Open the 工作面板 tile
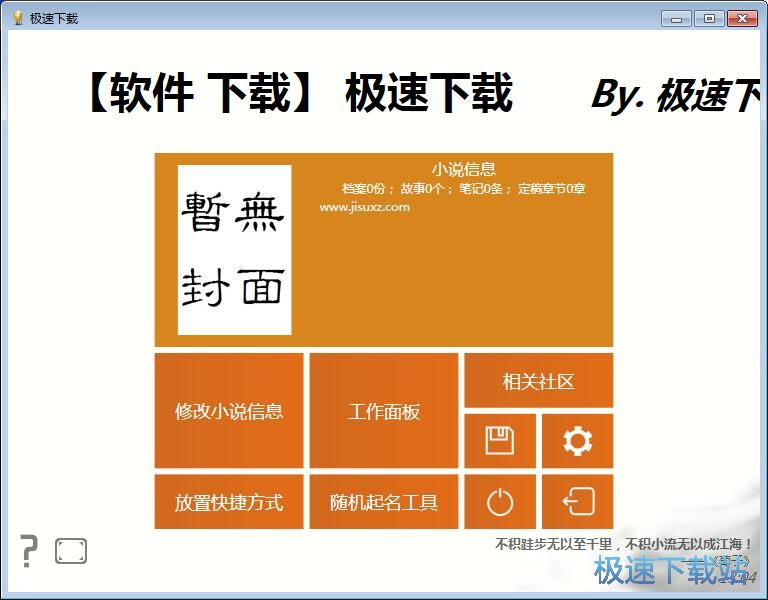This screenshot has width=768, height=600. [x=384, y=411]
